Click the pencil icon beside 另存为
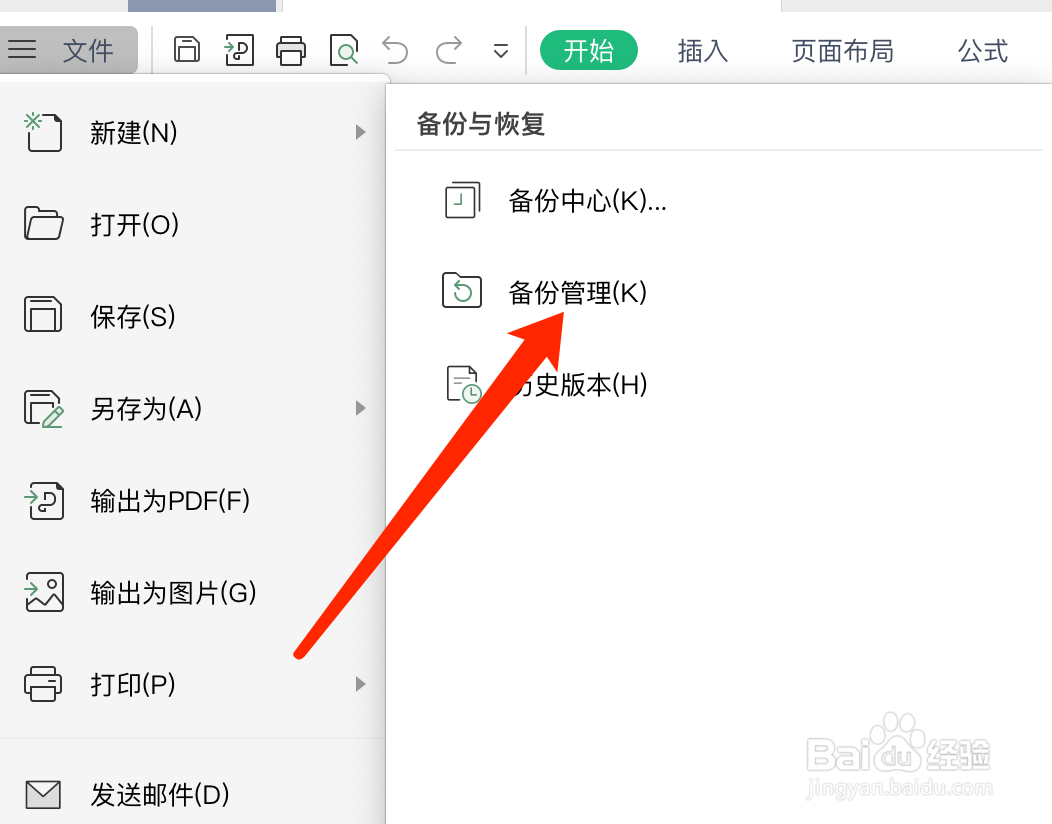 click(x=44, y=409)
